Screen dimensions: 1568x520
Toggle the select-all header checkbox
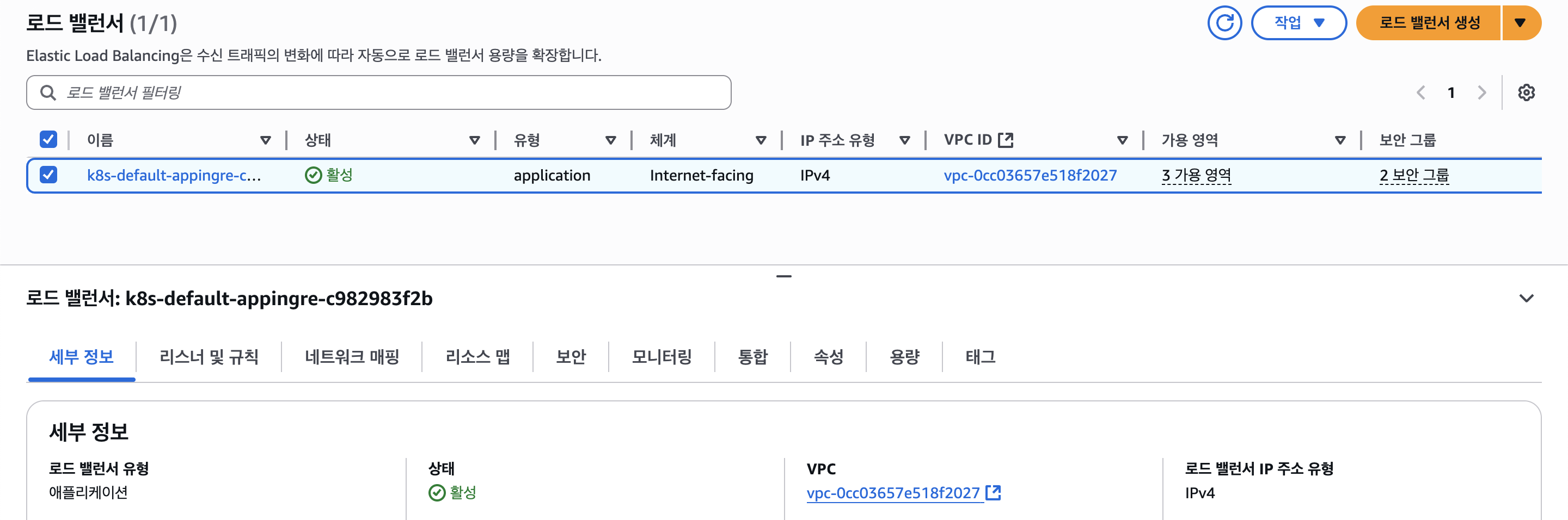[x=48, y=140]
